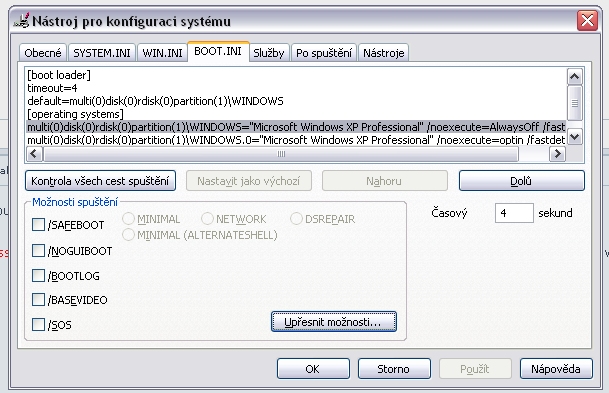Screen dimensions: 609x393
Task: Select the /noexecute=AlwaysOff boot entry
Action: tap(296, 127)
